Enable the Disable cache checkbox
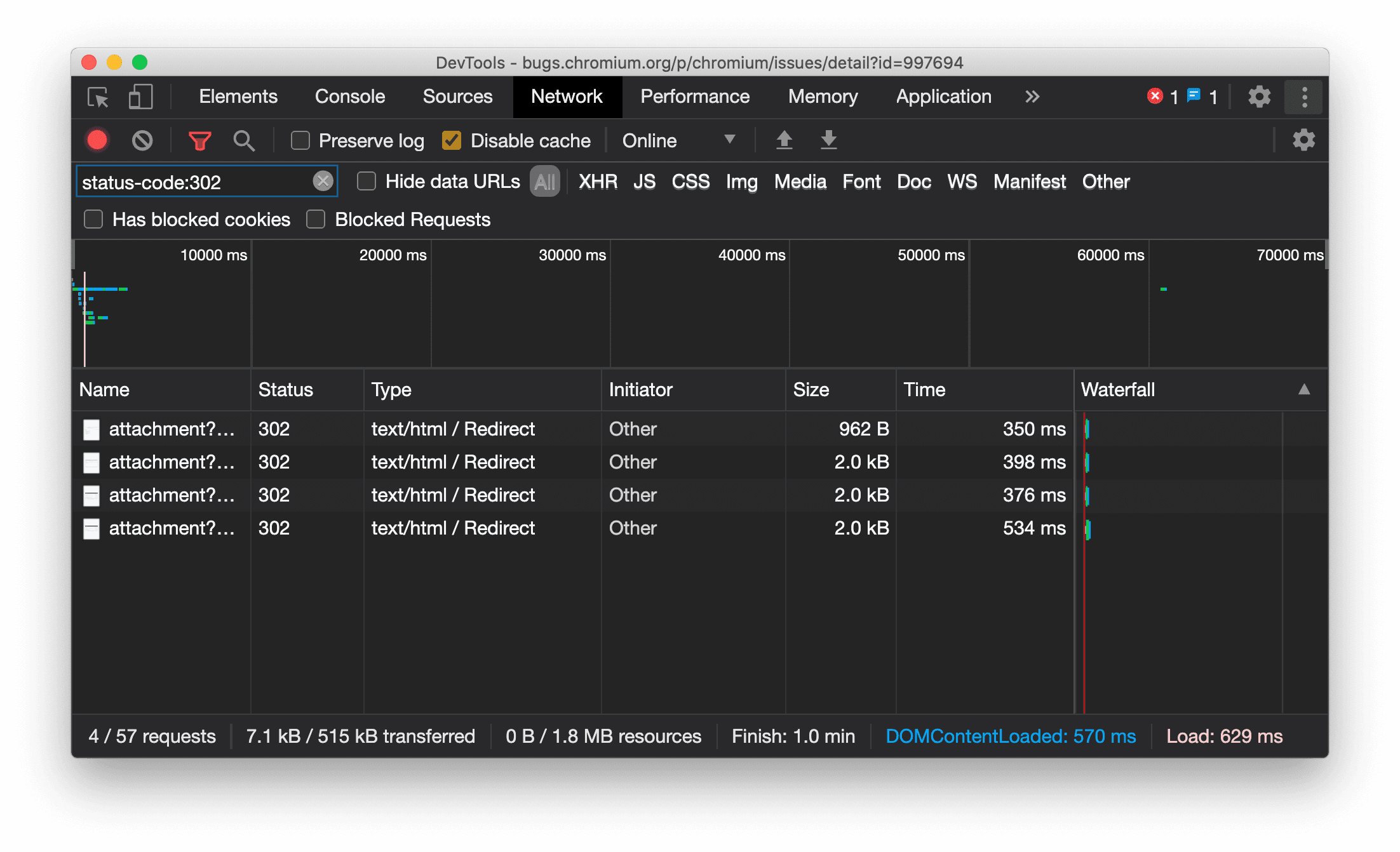The width and height of the screenshot is (1400, 852). pyautogui.click(x=452, y=140)
